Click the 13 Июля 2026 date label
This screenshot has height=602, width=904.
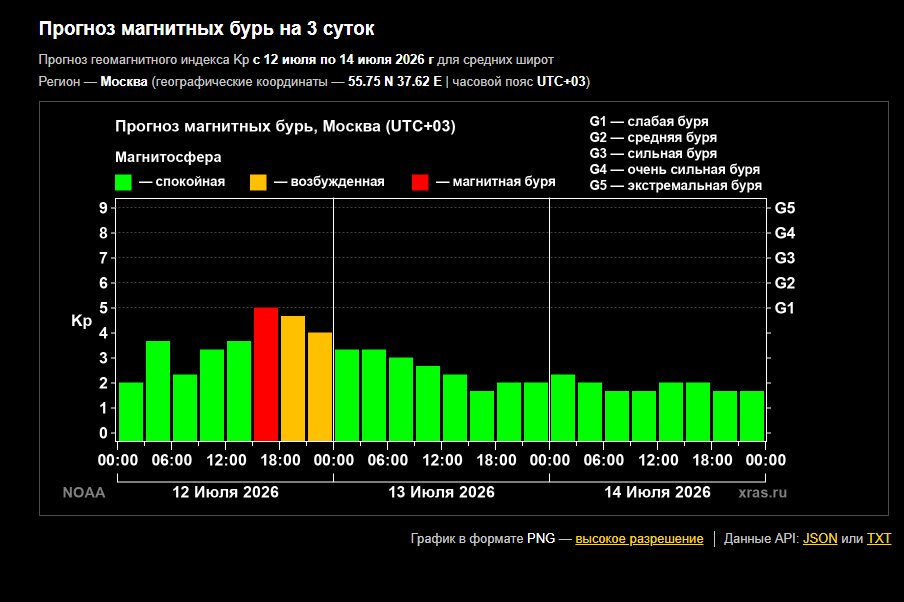[x=441, y=492]
